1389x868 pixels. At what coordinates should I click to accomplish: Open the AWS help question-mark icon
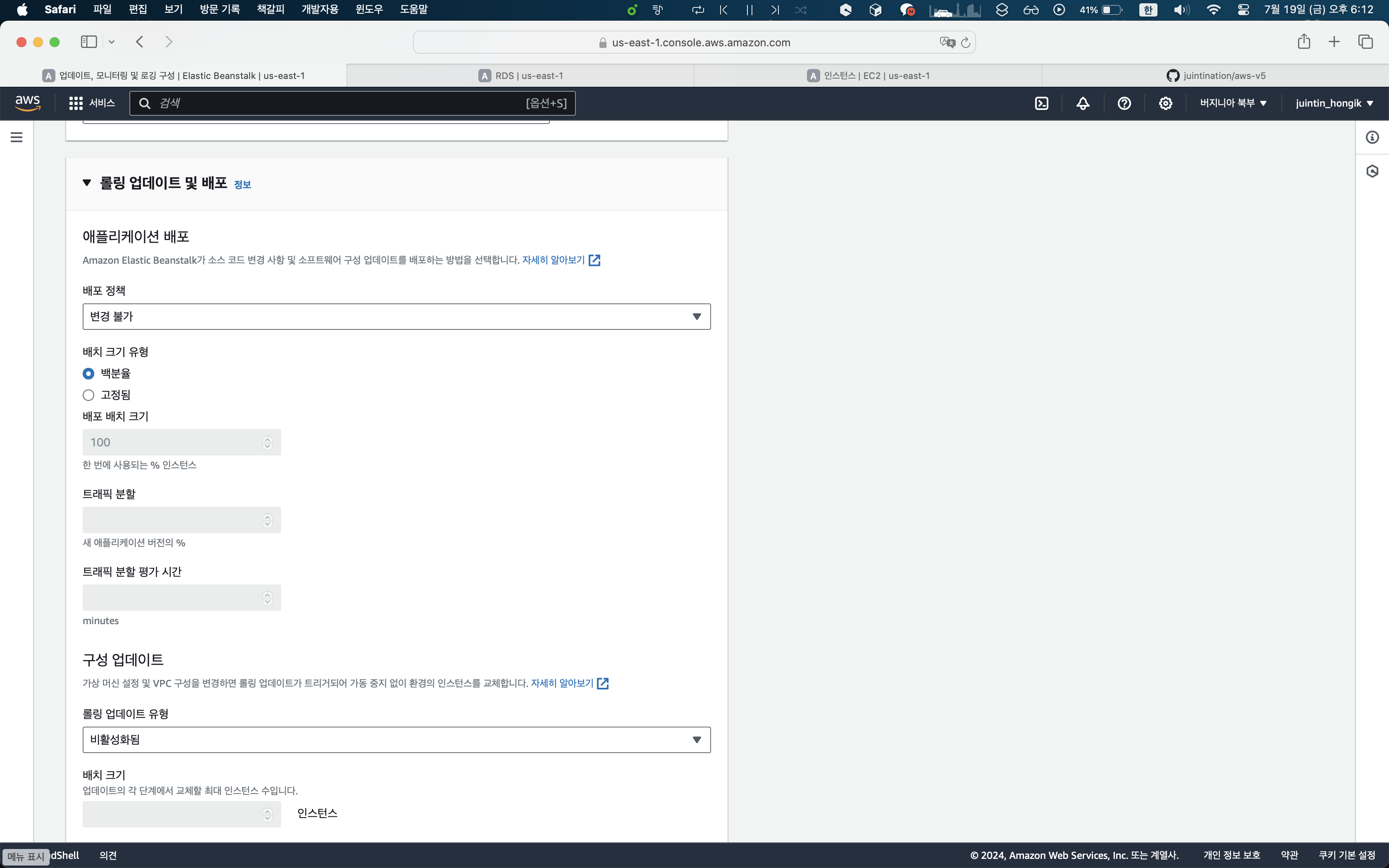(1124, 103)
